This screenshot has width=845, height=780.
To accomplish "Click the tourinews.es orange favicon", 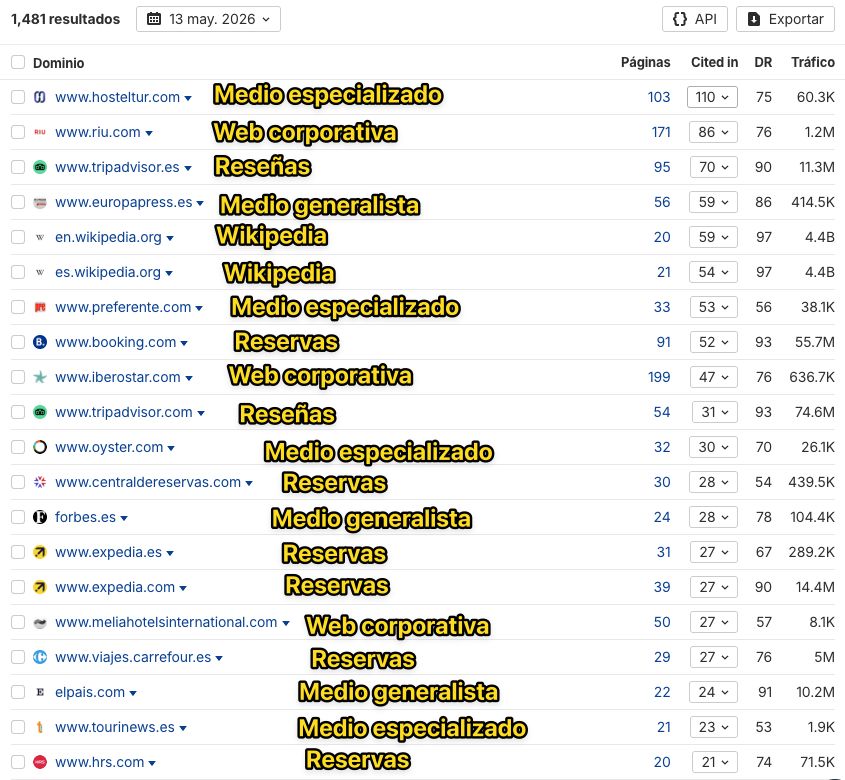I will pos(40,727).
